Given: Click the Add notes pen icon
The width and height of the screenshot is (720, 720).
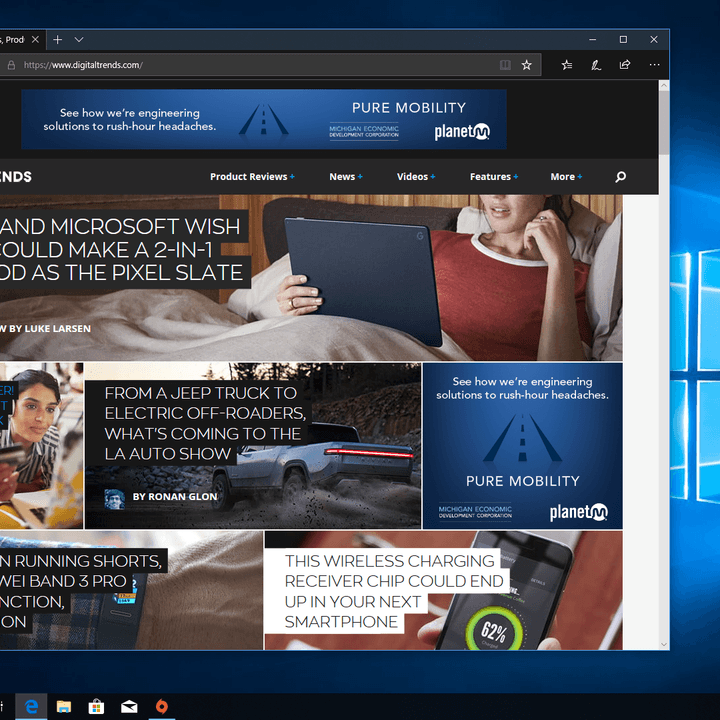Looking at the screenshot, I should point(596,65).
